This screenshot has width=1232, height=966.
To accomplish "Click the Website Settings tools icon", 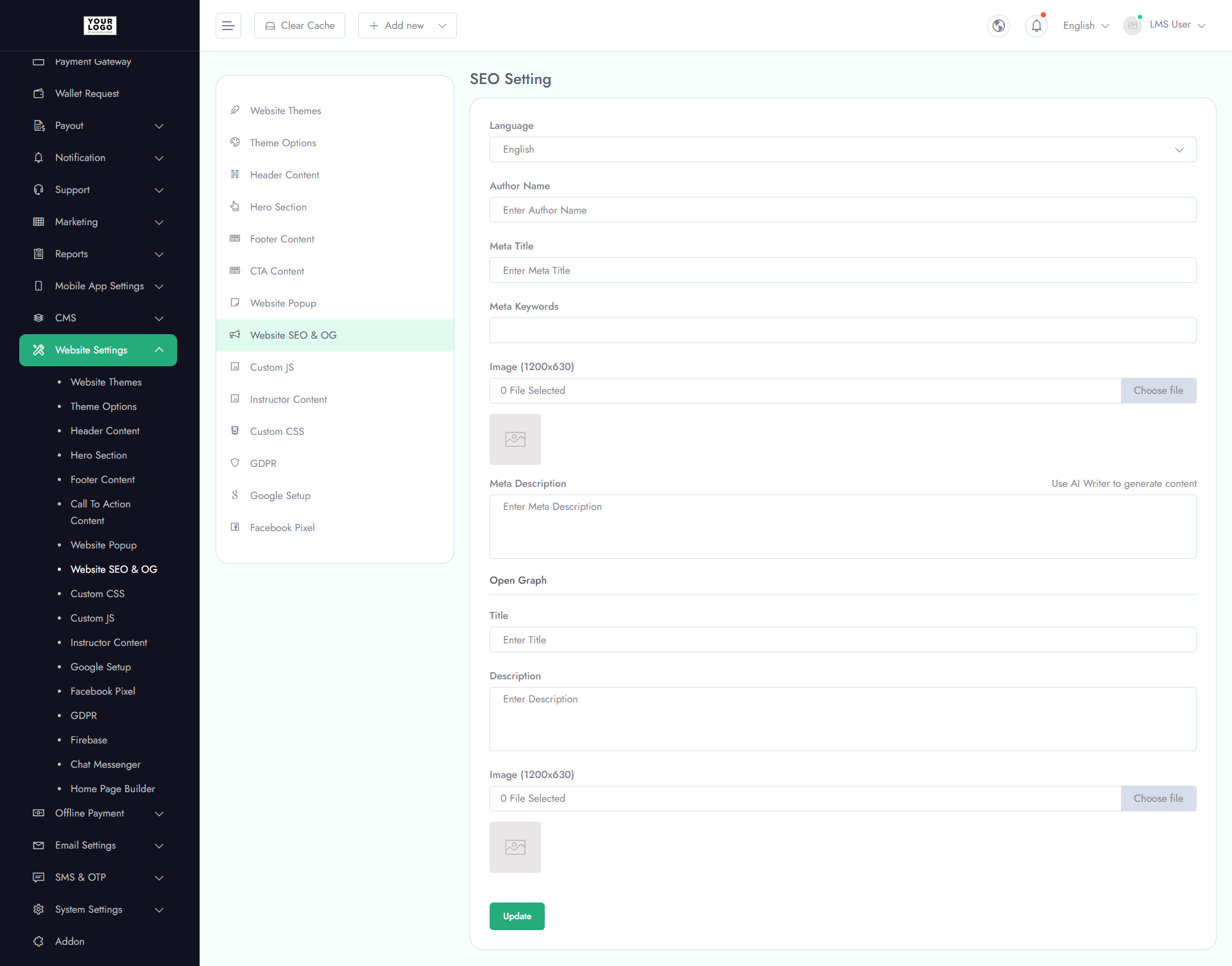I will click(38, 350).
